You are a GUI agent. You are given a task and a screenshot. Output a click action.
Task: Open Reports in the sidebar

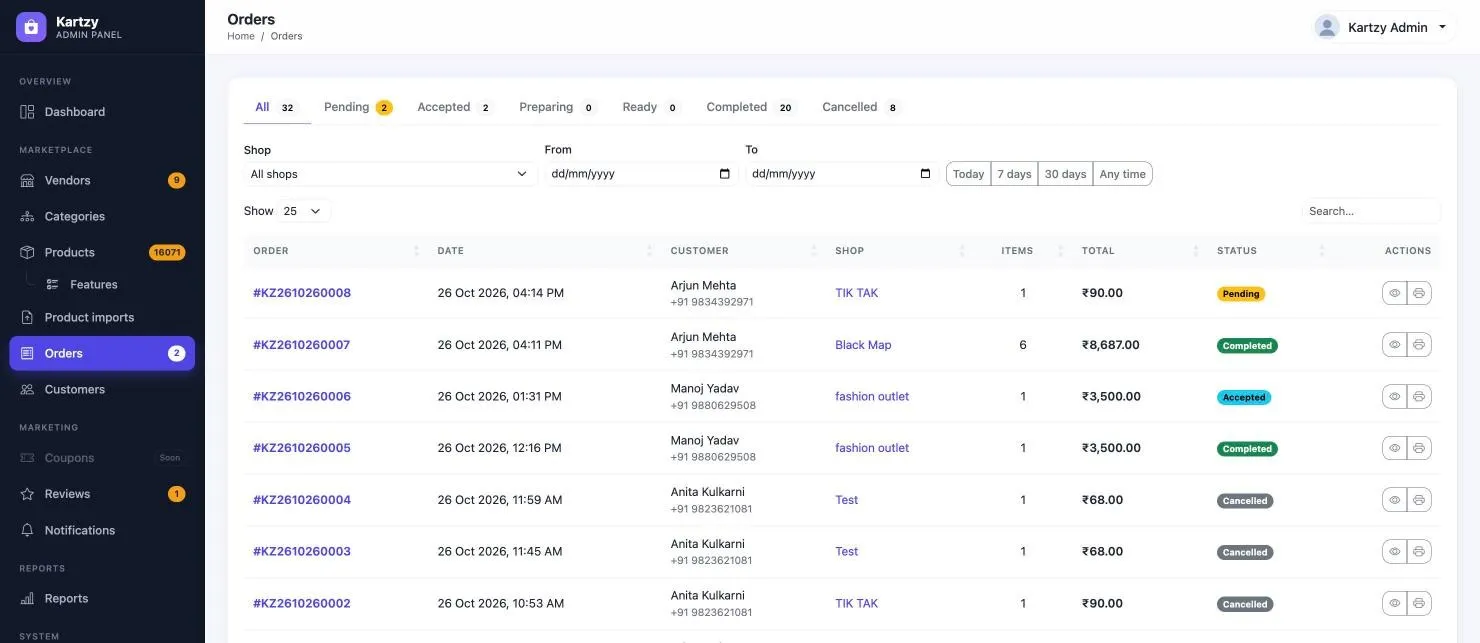pyautogui.click(x=102, y=598)
